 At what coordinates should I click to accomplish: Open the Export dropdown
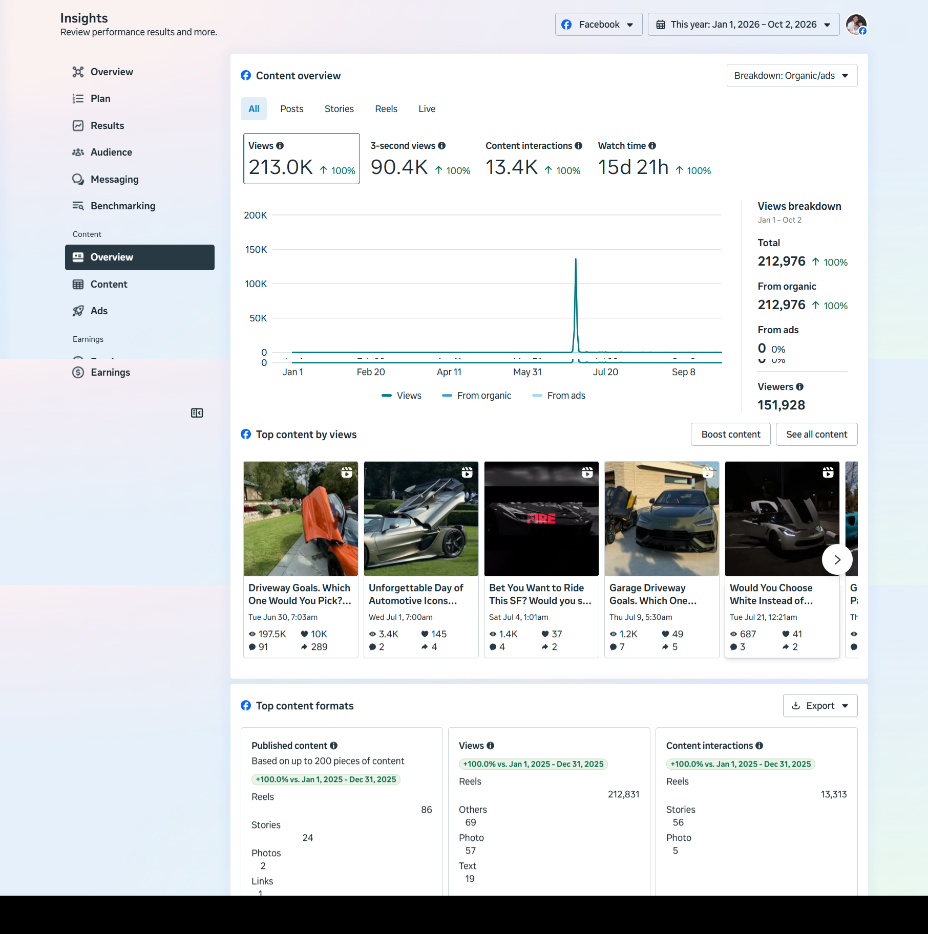[820, 706]
